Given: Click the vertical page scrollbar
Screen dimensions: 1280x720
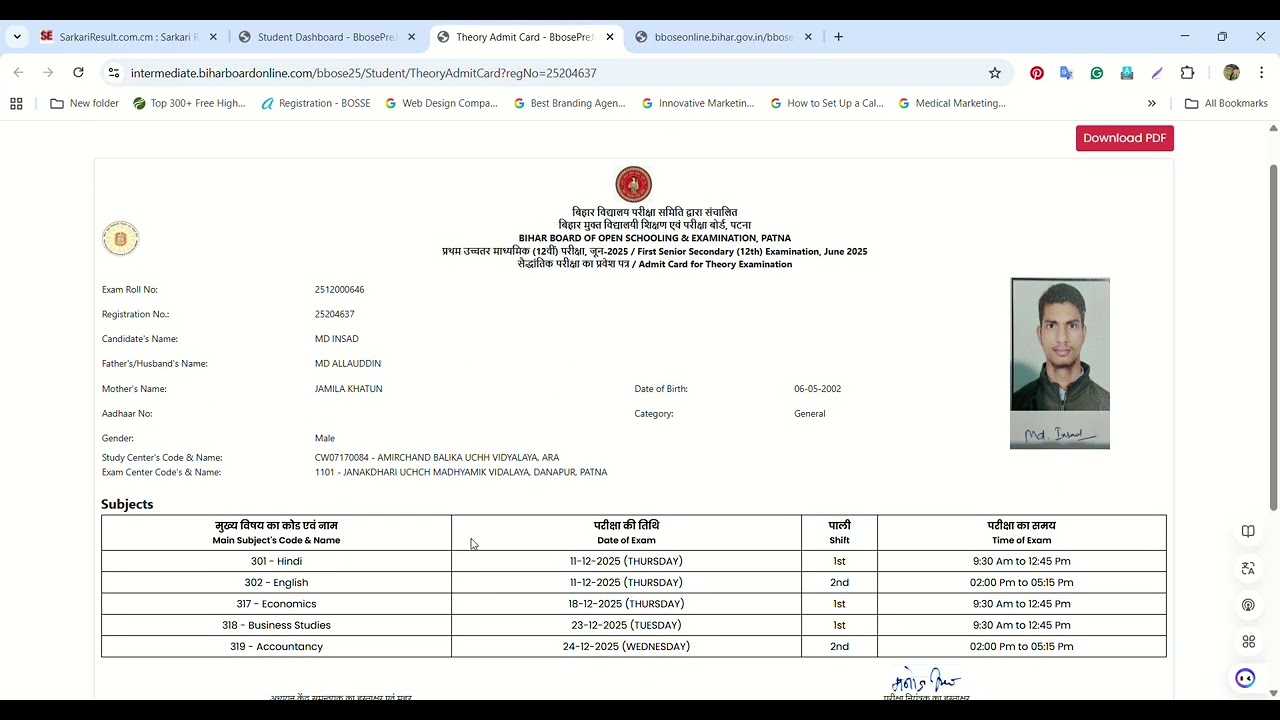Looking at the screenshot, I should pos(1273,338).
